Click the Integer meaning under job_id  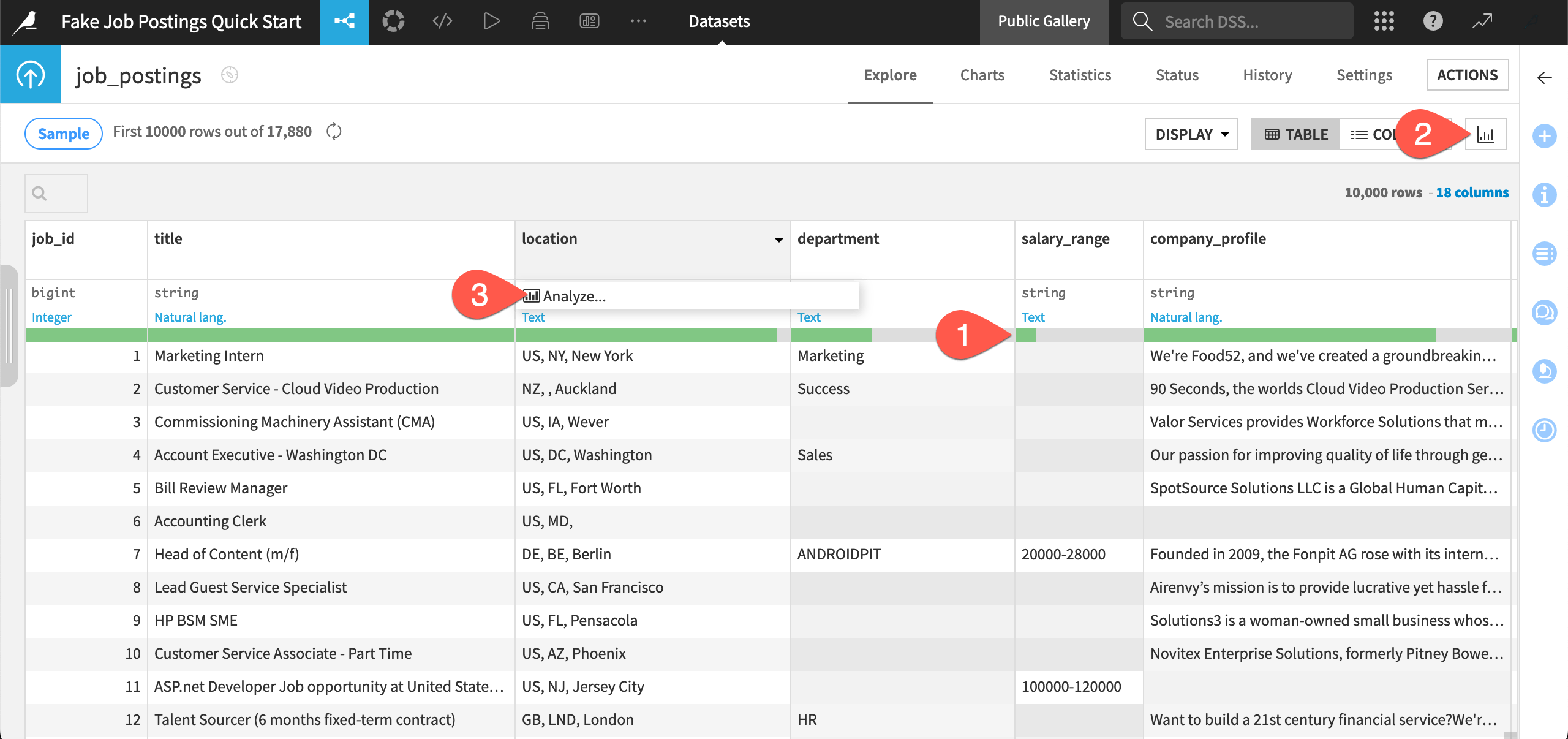pyautogui.click(x=51, y=317)
